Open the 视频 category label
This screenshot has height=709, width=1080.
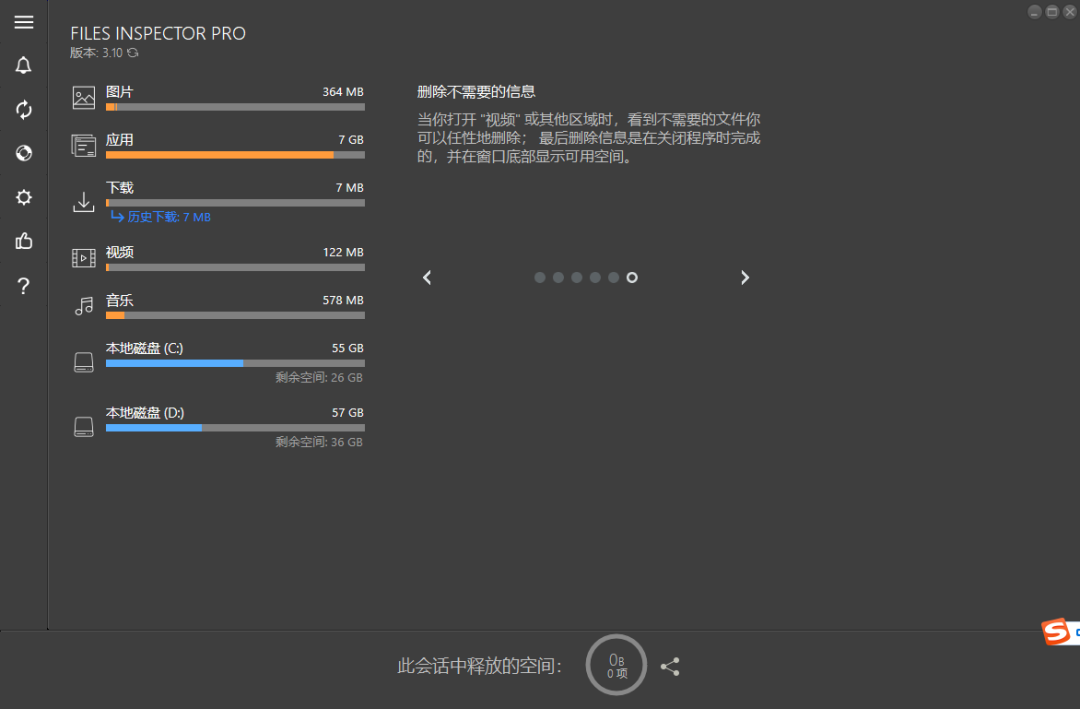point(119,252)
